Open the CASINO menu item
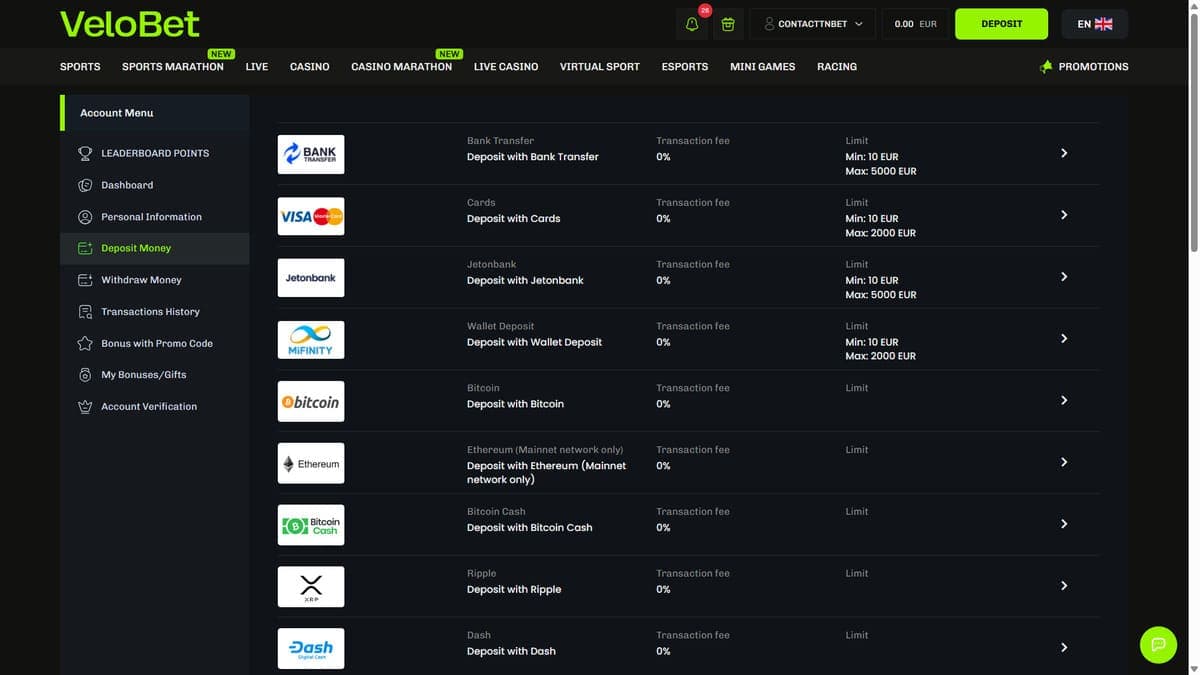 [x=310, y=67]
